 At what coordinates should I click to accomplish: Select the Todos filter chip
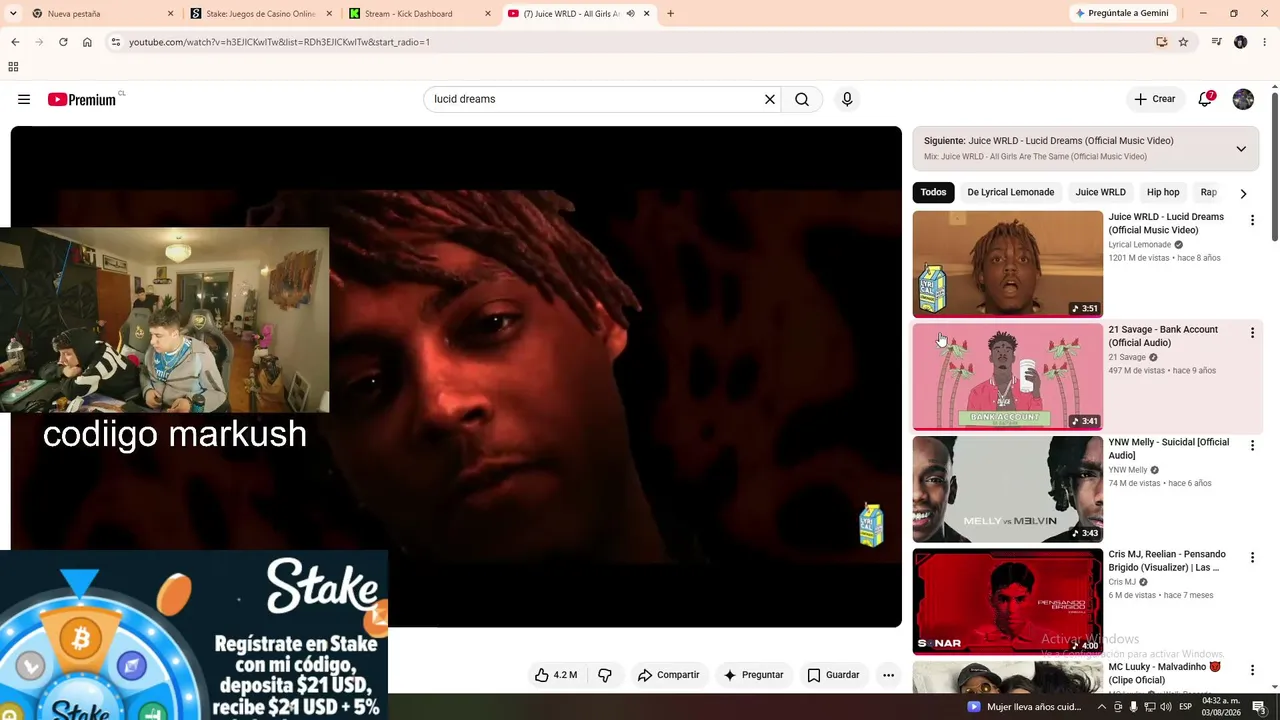[x=933, y=192]
